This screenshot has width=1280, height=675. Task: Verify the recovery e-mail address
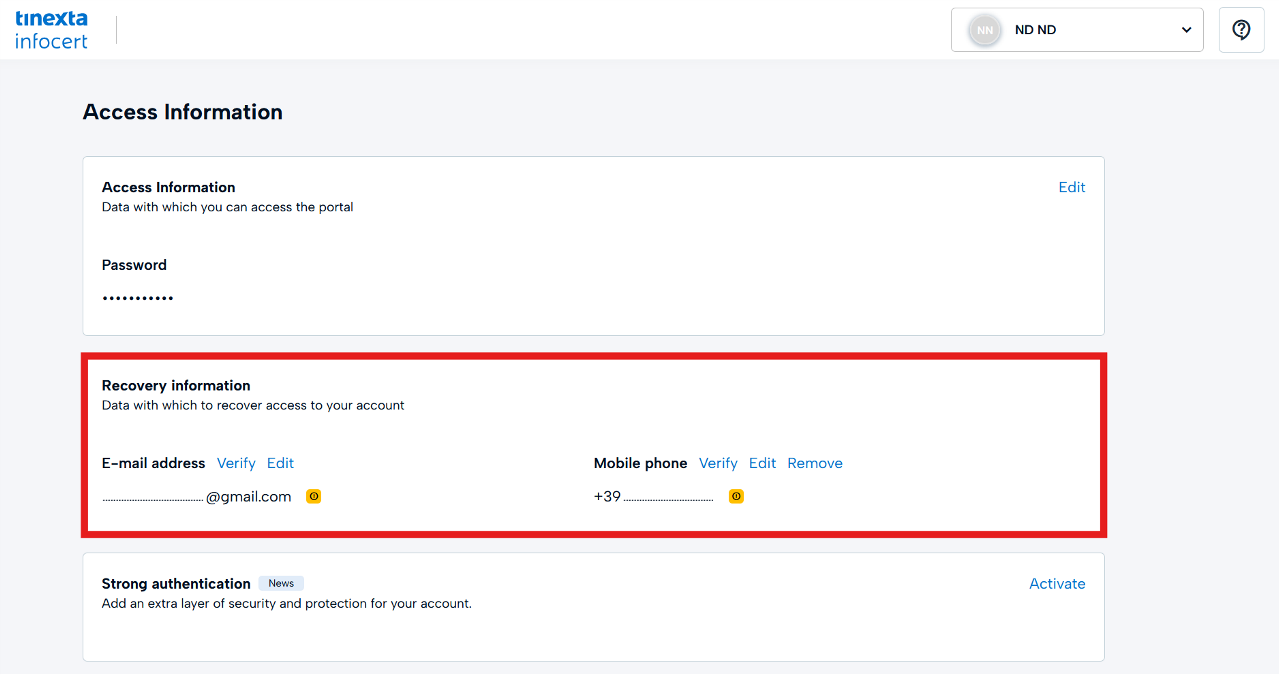coord(236,463)
